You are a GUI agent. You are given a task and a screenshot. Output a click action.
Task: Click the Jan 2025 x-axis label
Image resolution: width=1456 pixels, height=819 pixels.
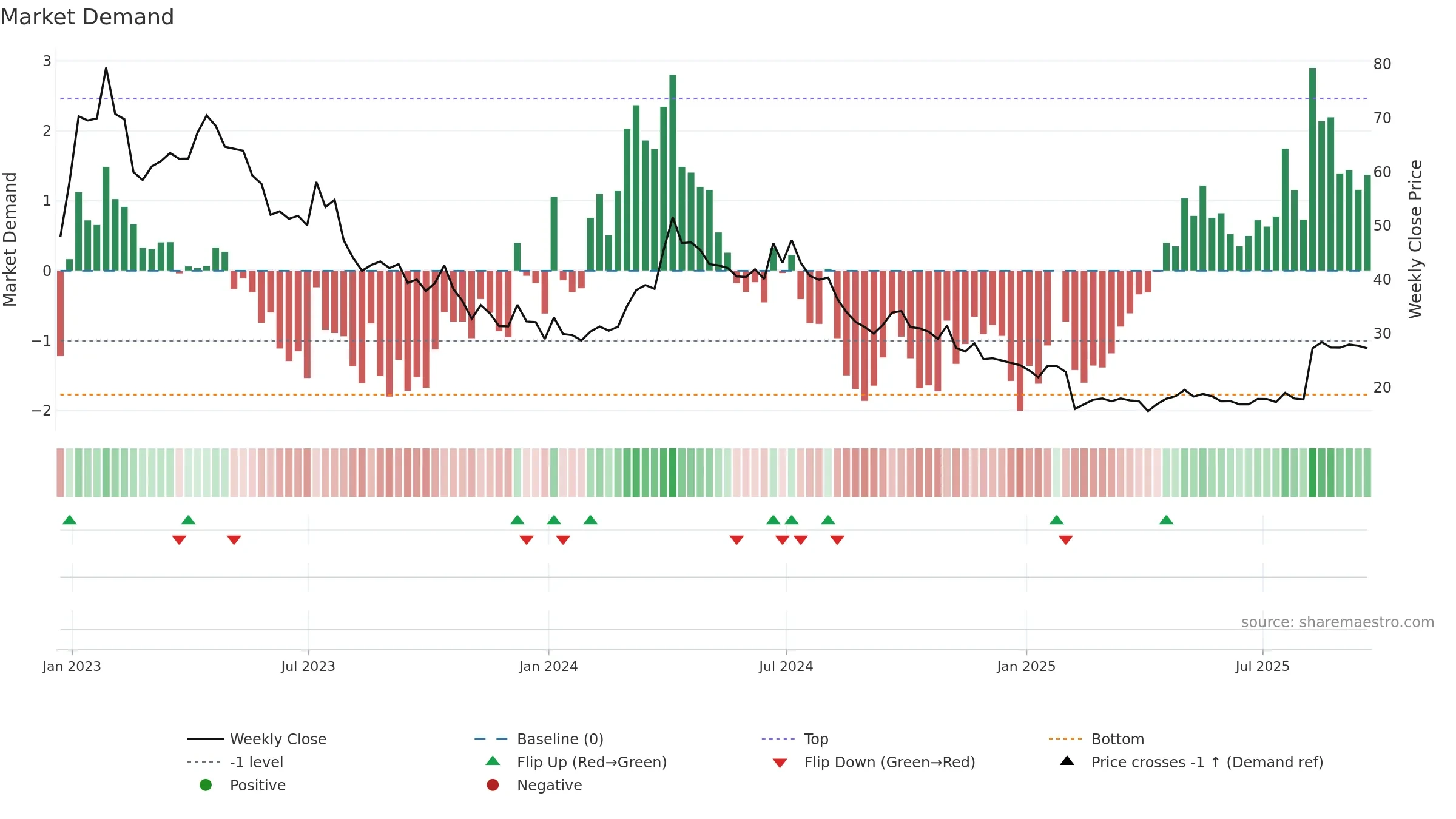coord(1026,667)
